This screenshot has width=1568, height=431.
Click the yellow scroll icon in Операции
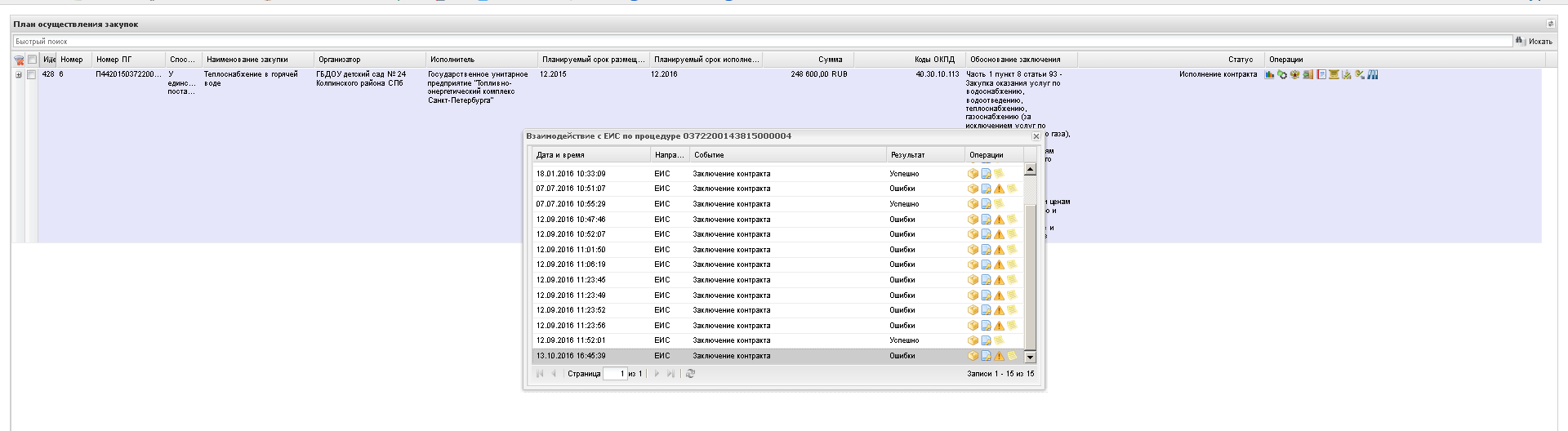click(1334, 74)
